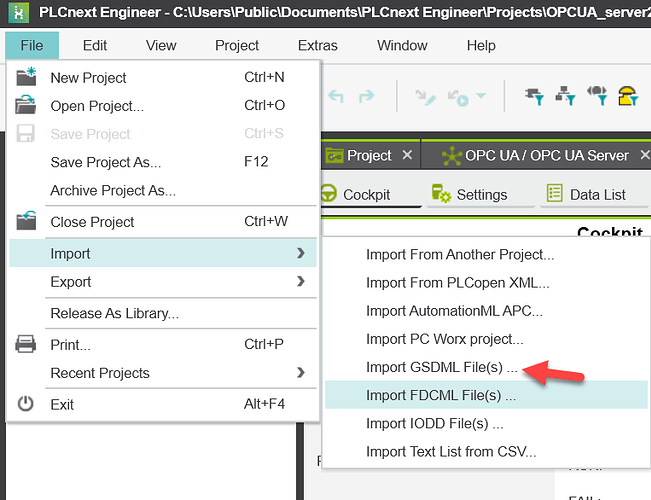The height and width of the screenshot is (500, 651).
Task: Click the wireless signal filter toolbar icon
Action: click(597, 96)
